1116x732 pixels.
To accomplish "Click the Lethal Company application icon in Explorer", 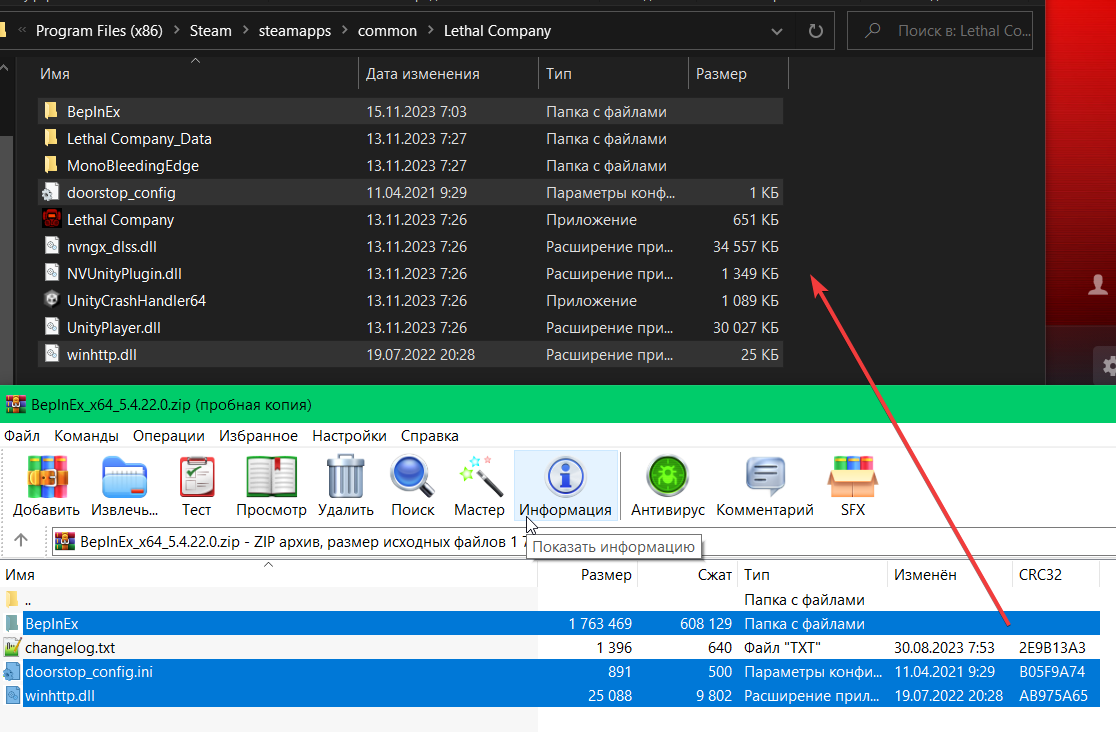I will [51, 219].
